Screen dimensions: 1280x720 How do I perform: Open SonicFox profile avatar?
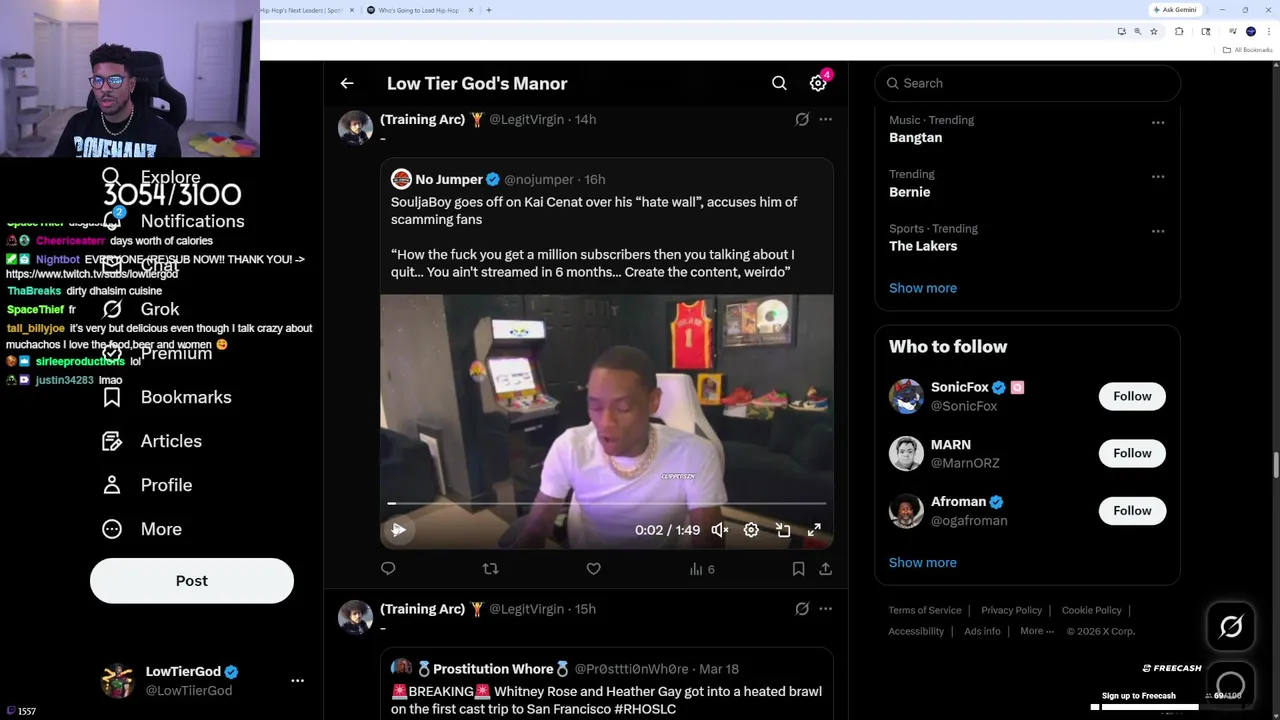tap(906, 396)
